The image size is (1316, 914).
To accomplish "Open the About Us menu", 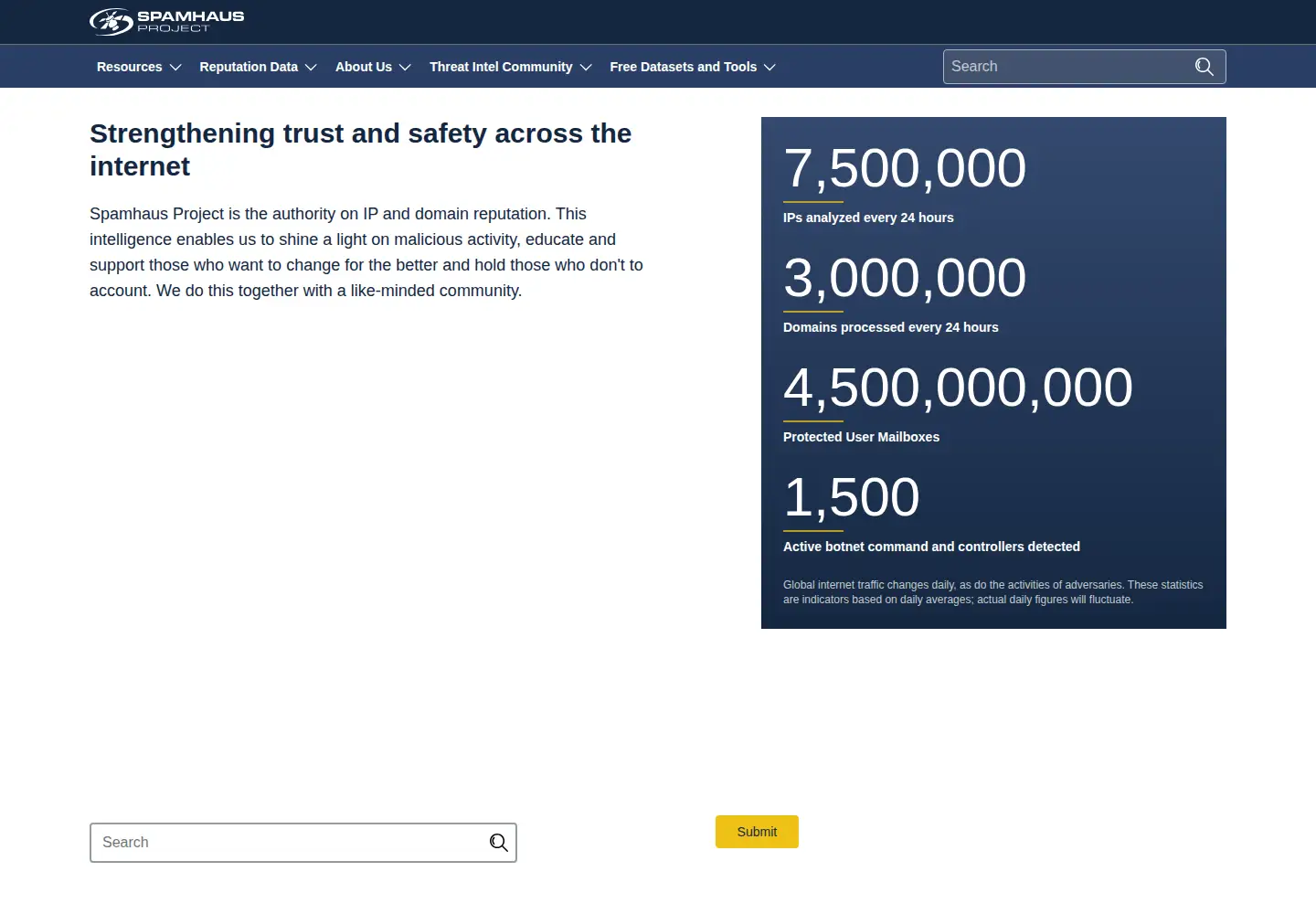I will [x=374, y=67].
